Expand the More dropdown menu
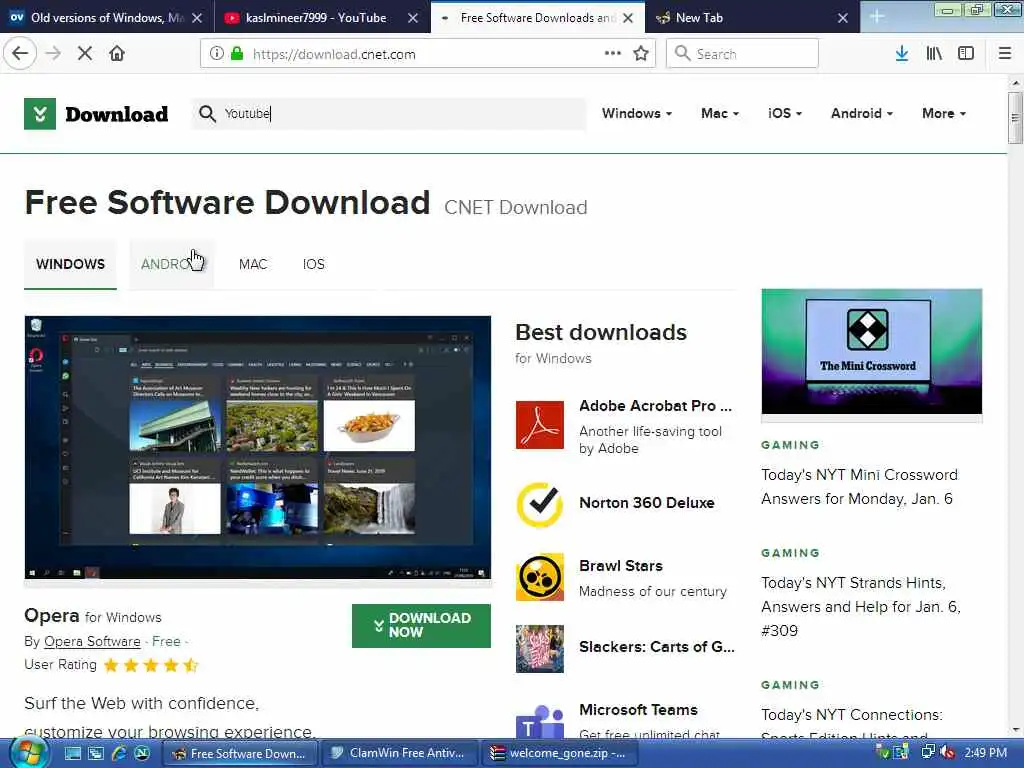The image size is (1024, 768). (x=944, y=113)
